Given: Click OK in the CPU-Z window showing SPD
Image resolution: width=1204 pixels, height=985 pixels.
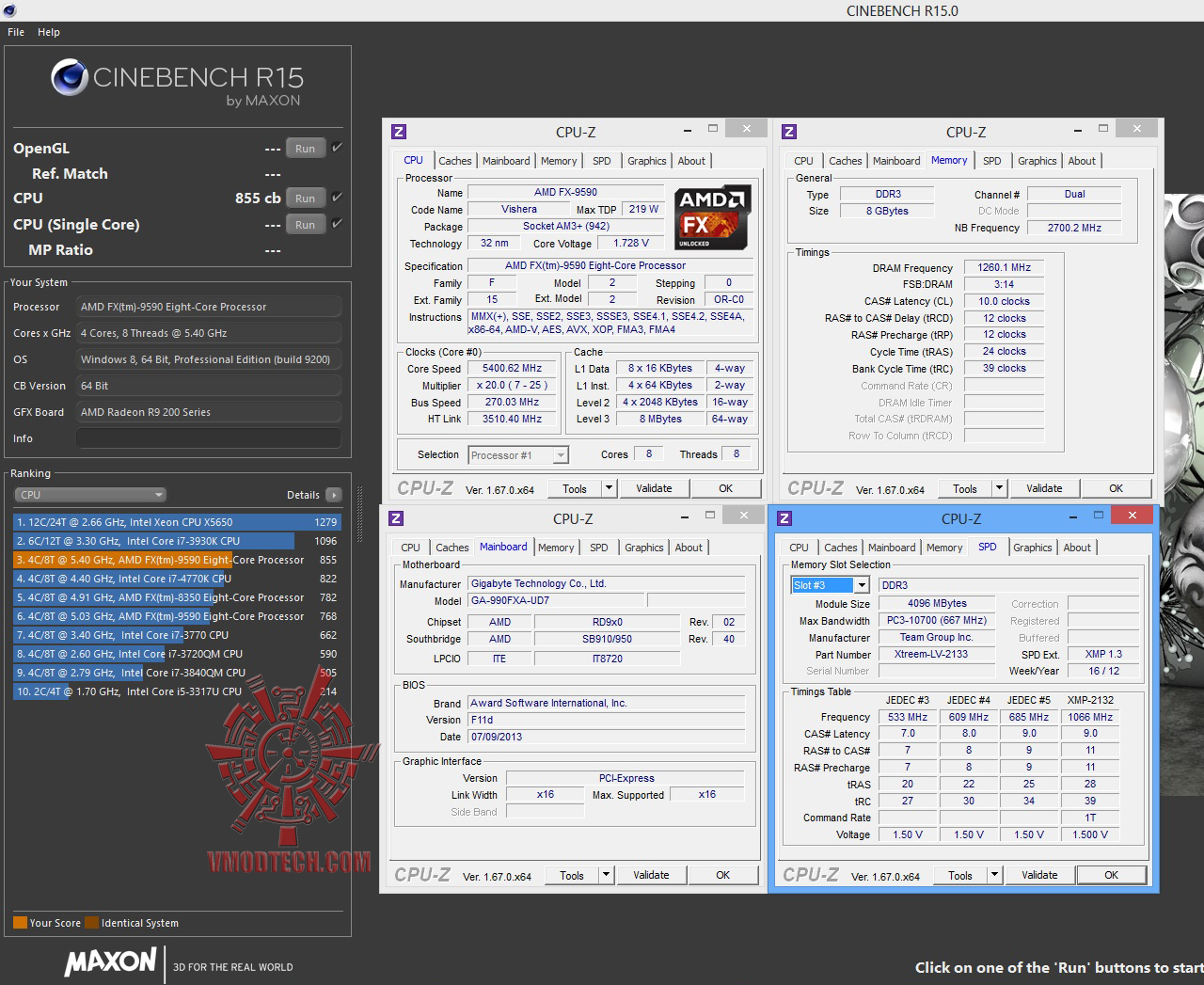Looking at the screenshot, I should pyautogui.click(x=1112, y=875).
